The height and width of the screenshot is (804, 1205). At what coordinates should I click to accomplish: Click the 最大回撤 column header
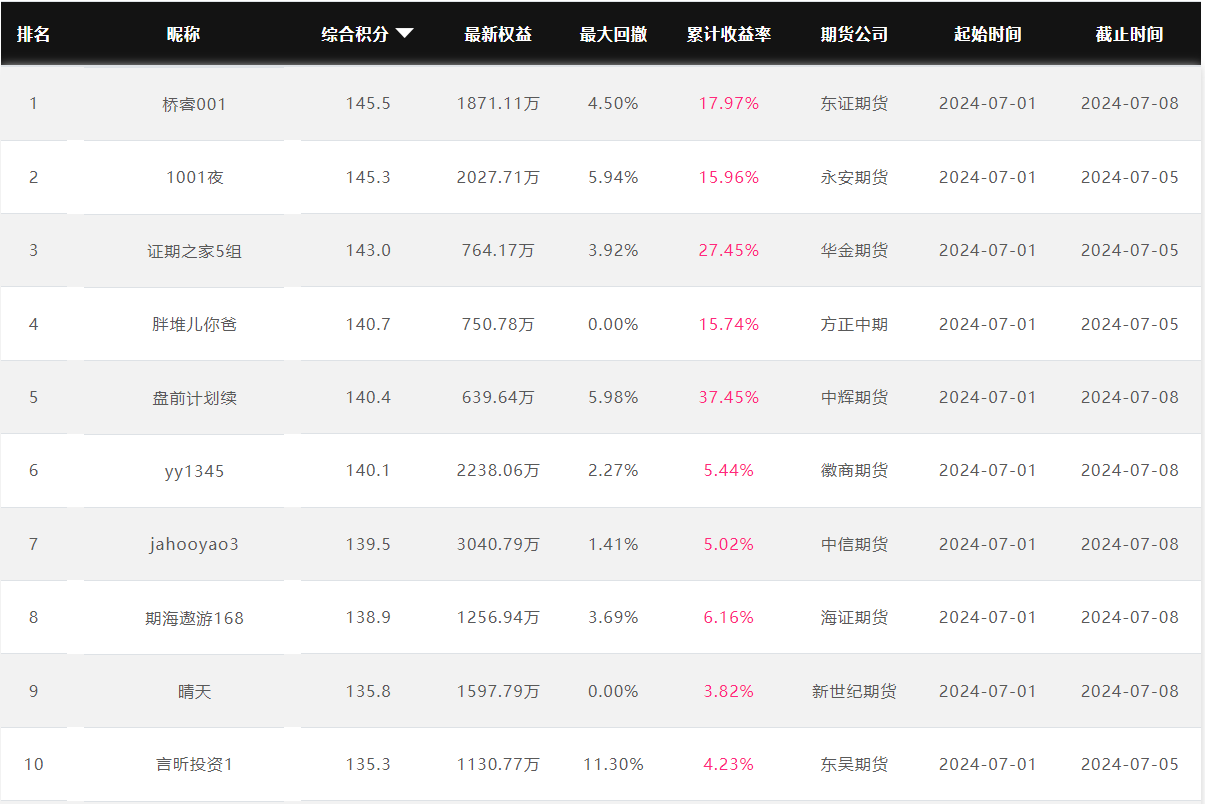click(613, 34)
